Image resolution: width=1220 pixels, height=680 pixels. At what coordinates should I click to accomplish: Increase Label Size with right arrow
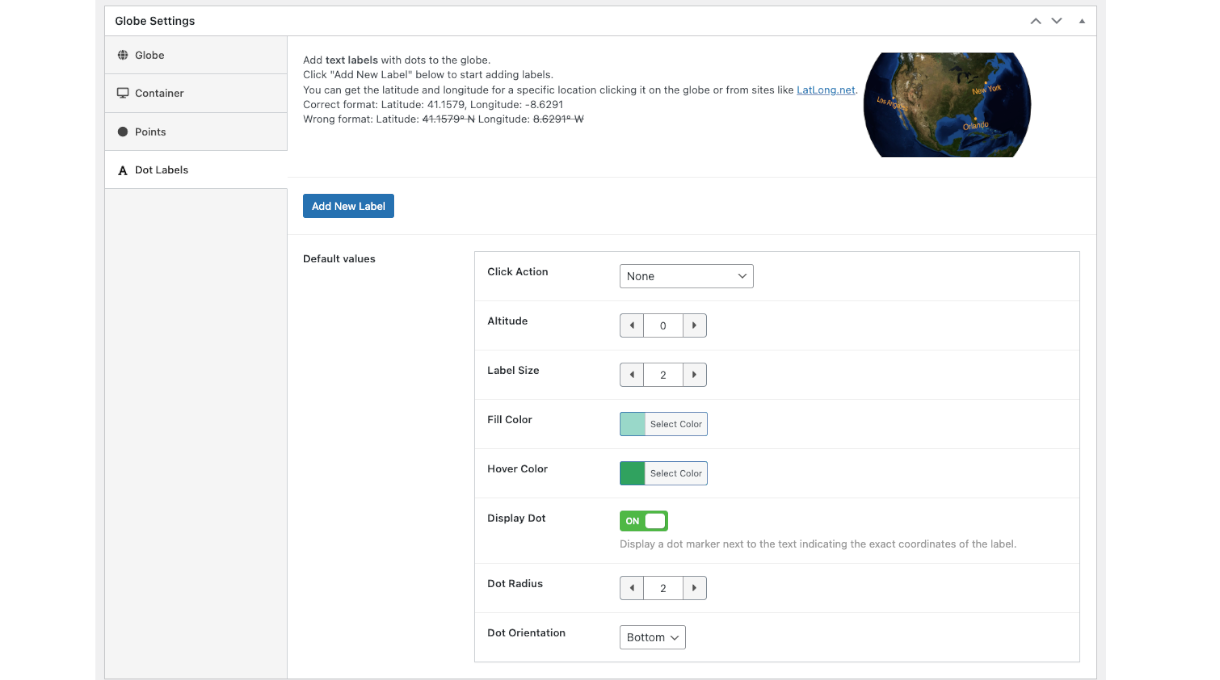695,375
